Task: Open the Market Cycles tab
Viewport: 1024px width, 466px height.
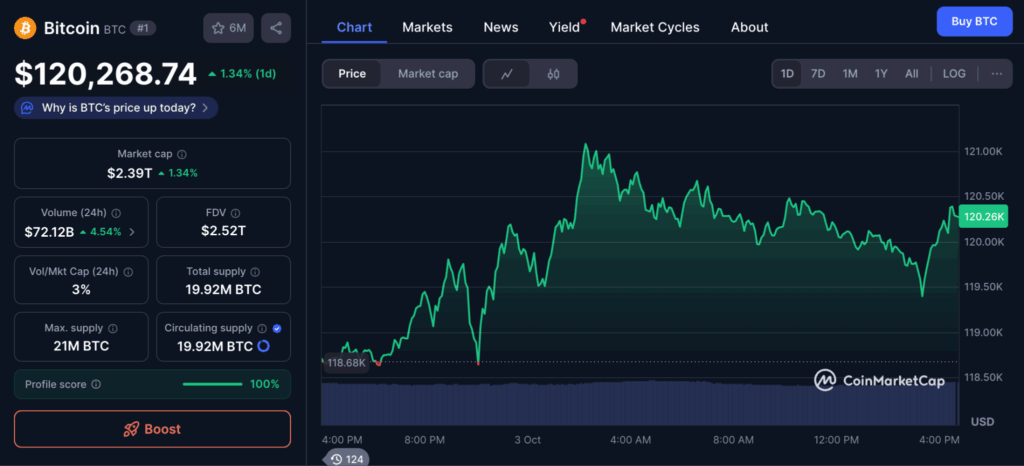Action: tap(655, 27)
